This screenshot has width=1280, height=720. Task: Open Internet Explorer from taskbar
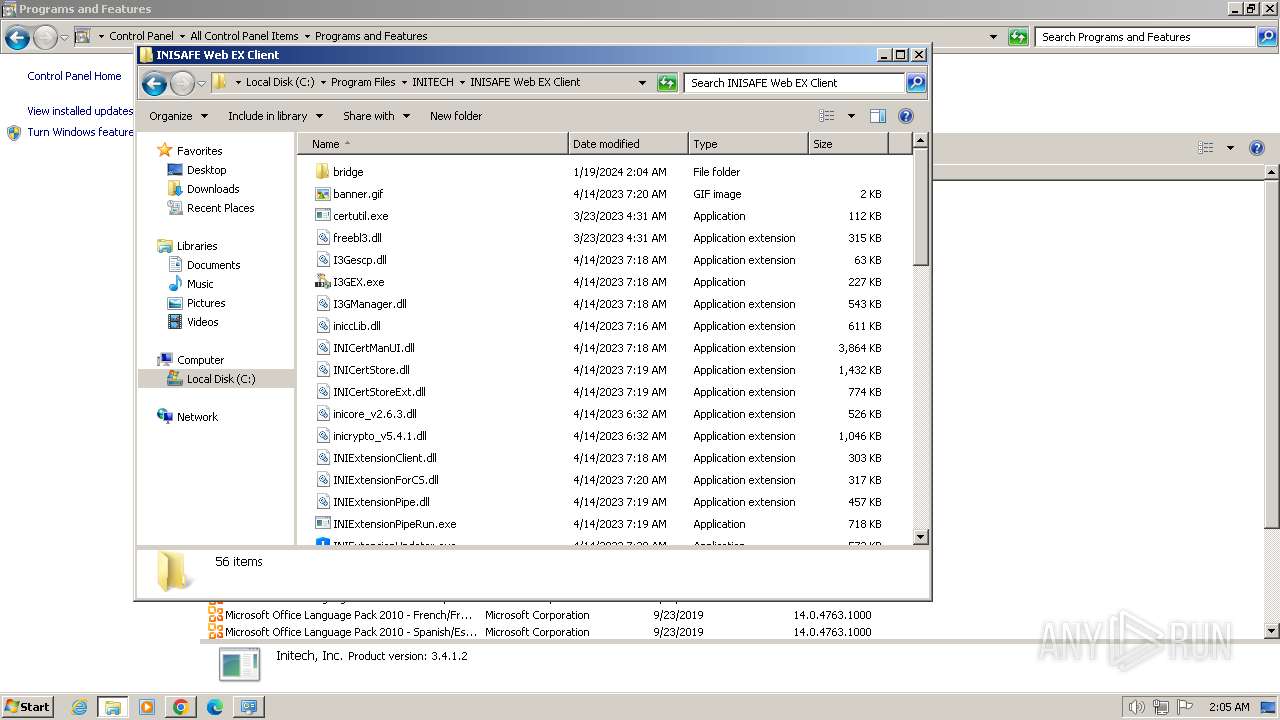click(x=80, y=707)
